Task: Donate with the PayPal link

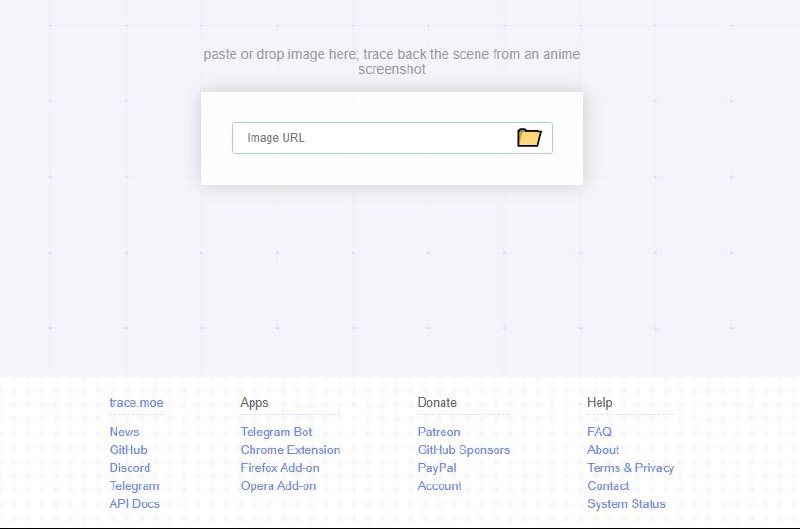Action: 437,468
